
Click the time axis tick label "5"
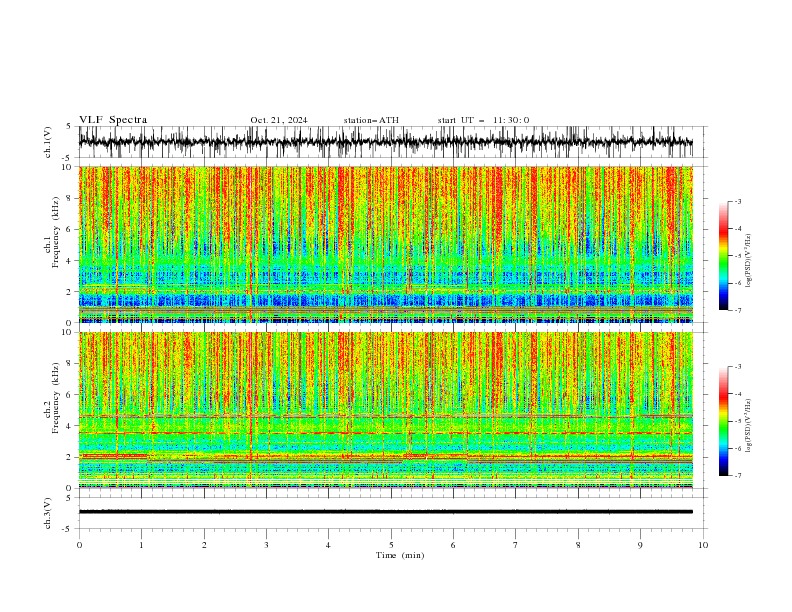pos(391,545)
